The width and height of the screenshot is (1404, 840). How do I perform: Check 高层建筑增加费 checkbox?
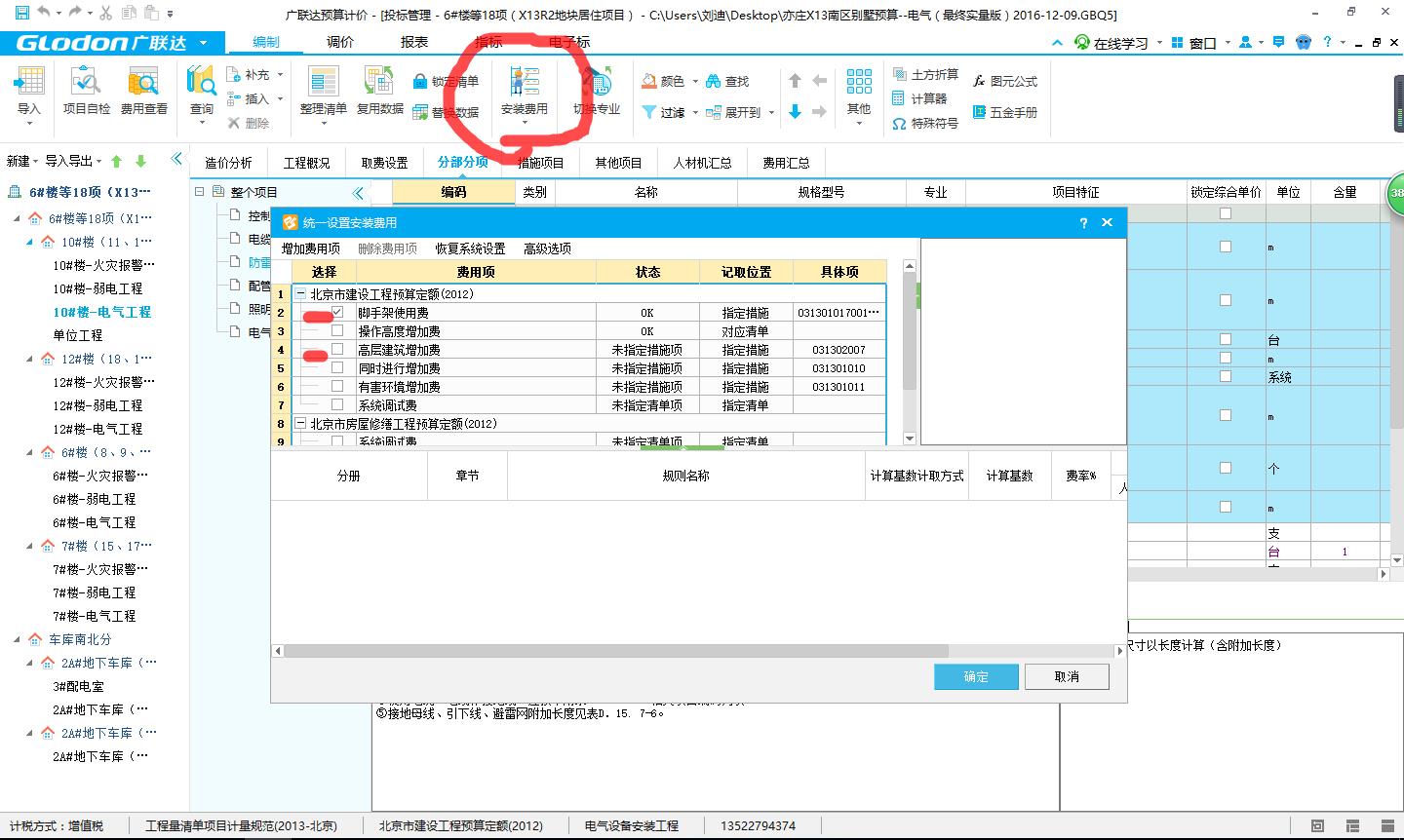(x=337, y=350)
